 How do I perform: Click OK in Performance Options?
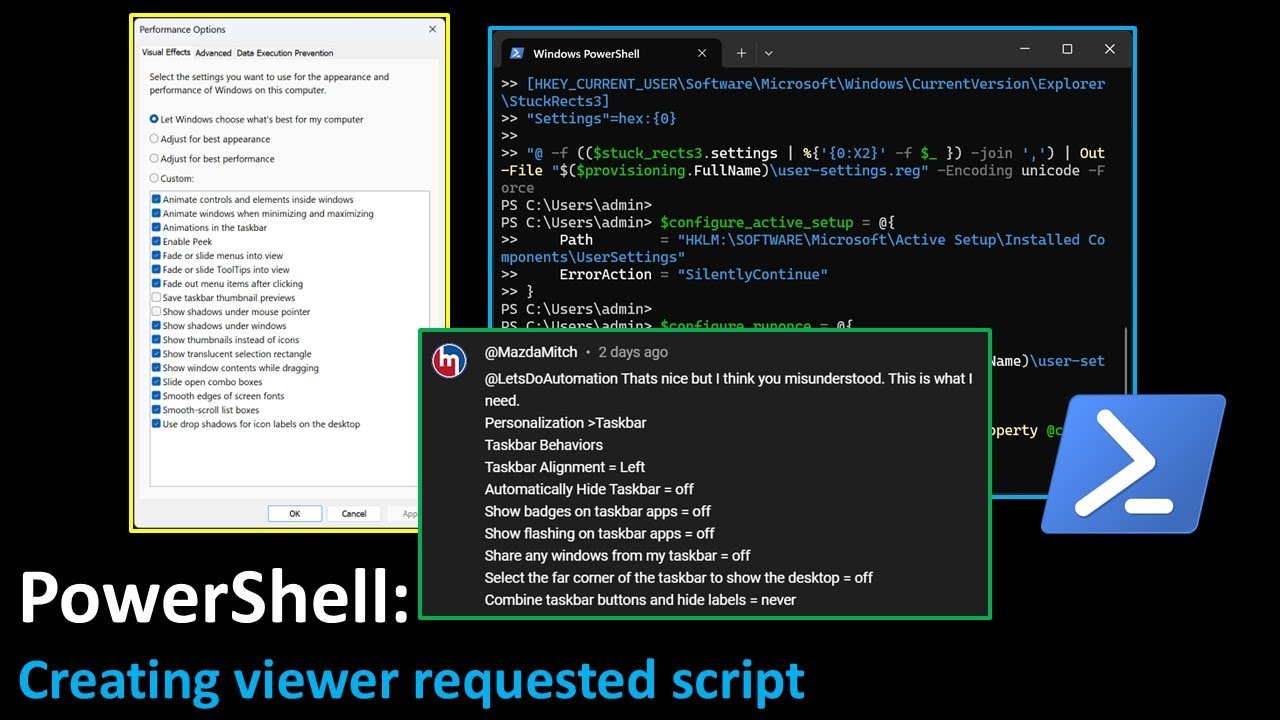click(x=294, y=513)
